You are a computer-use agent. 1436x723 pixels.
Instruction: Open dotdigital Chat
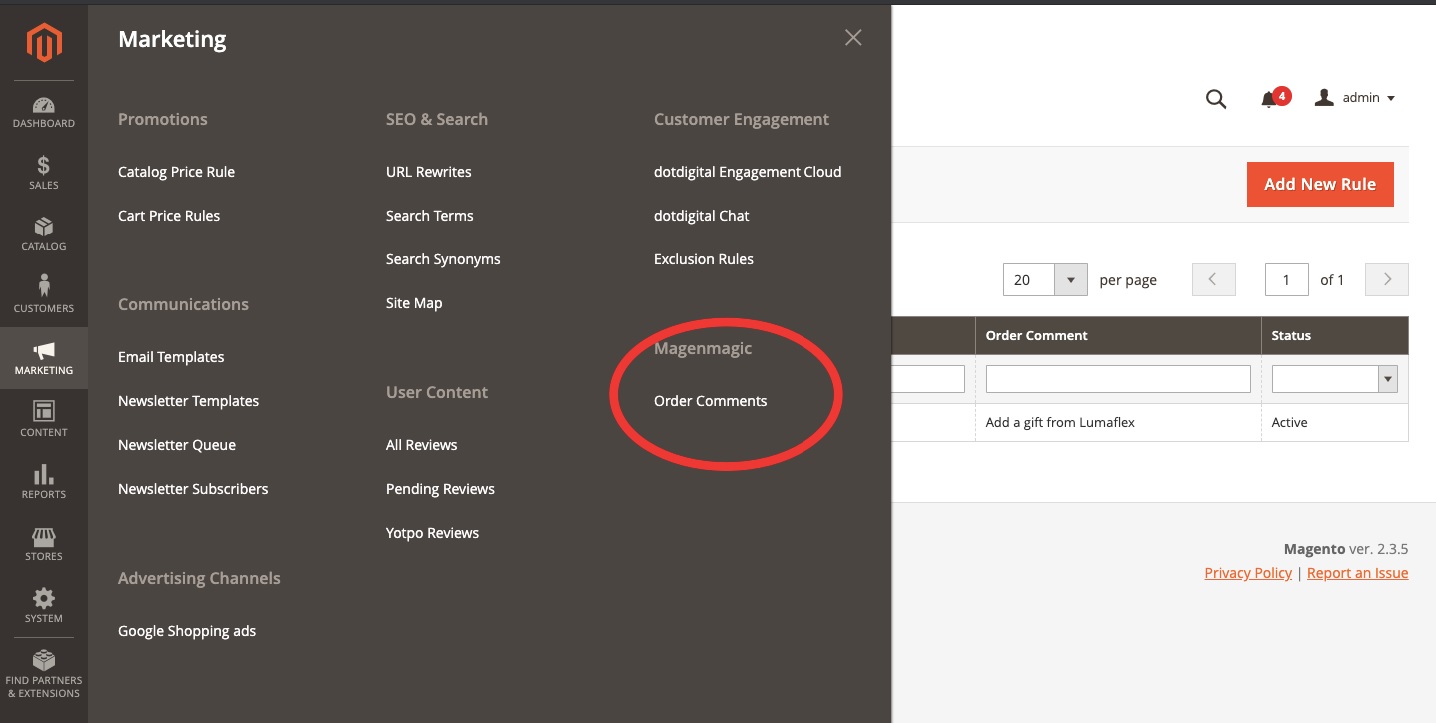click(x=701, y=216)
